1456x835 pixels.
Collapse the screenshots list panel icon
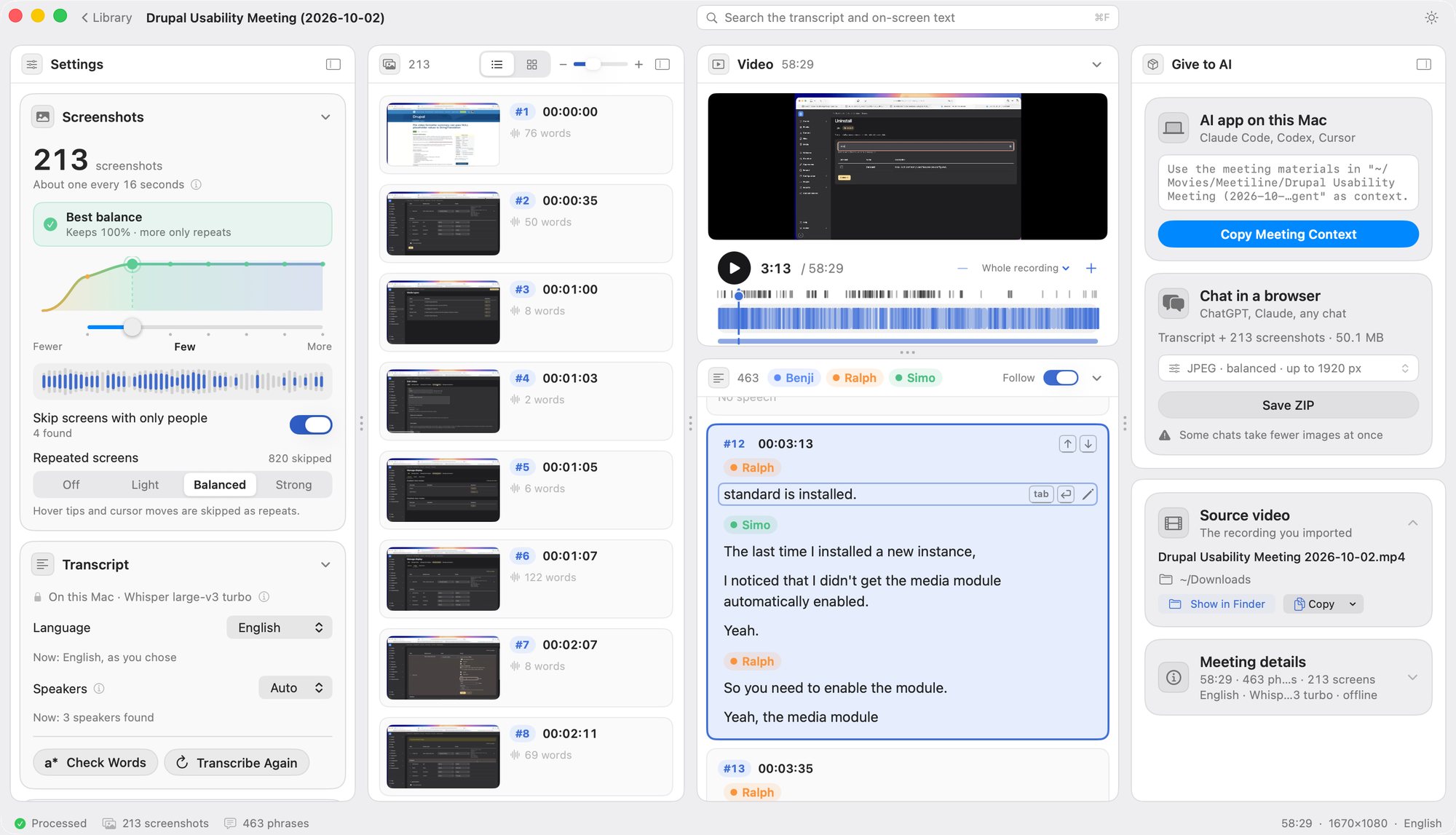pos(662,64)
